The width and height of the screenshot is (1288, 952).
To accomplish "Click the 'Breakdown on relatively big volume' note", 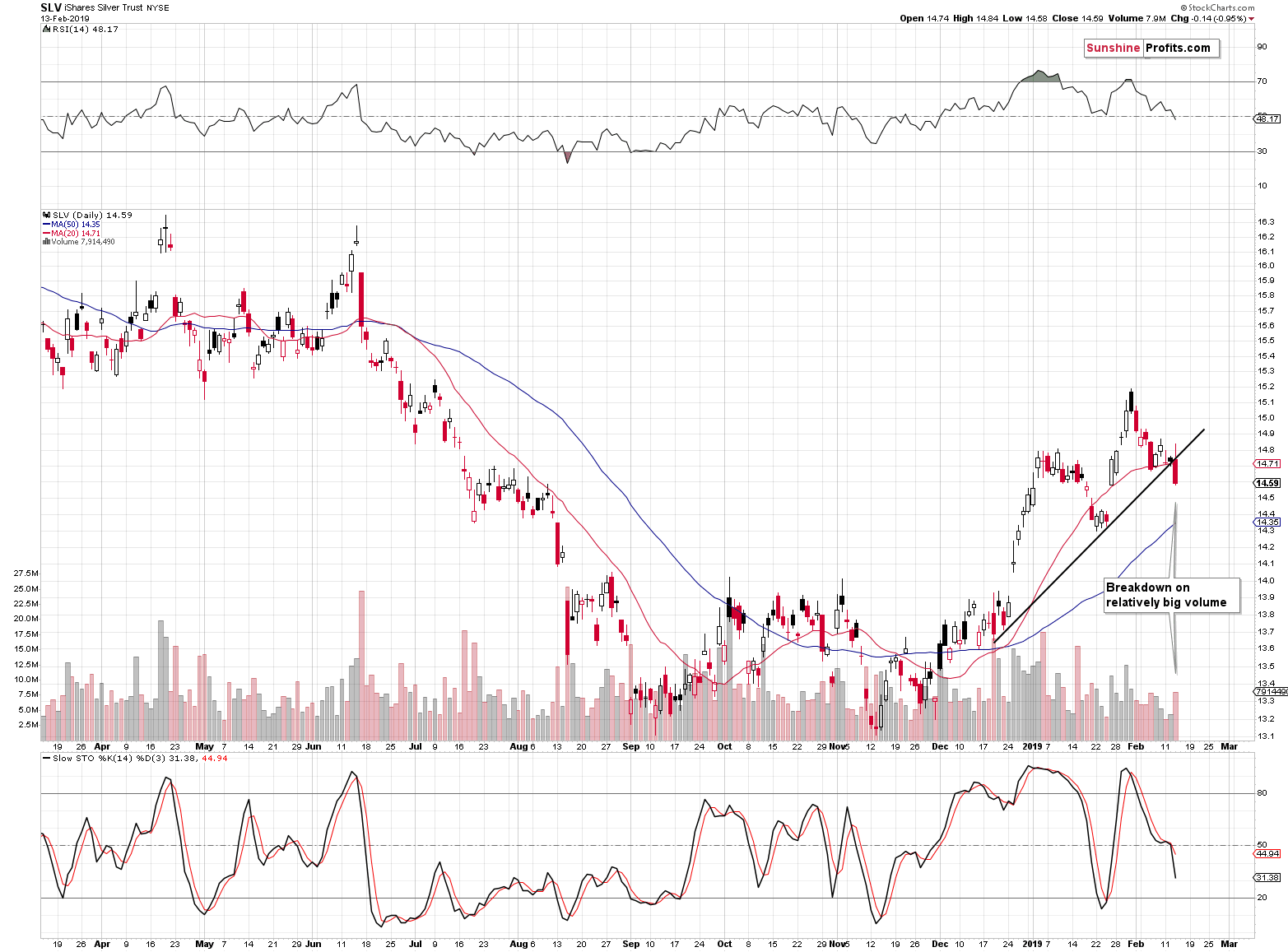I will [1170, 595].
